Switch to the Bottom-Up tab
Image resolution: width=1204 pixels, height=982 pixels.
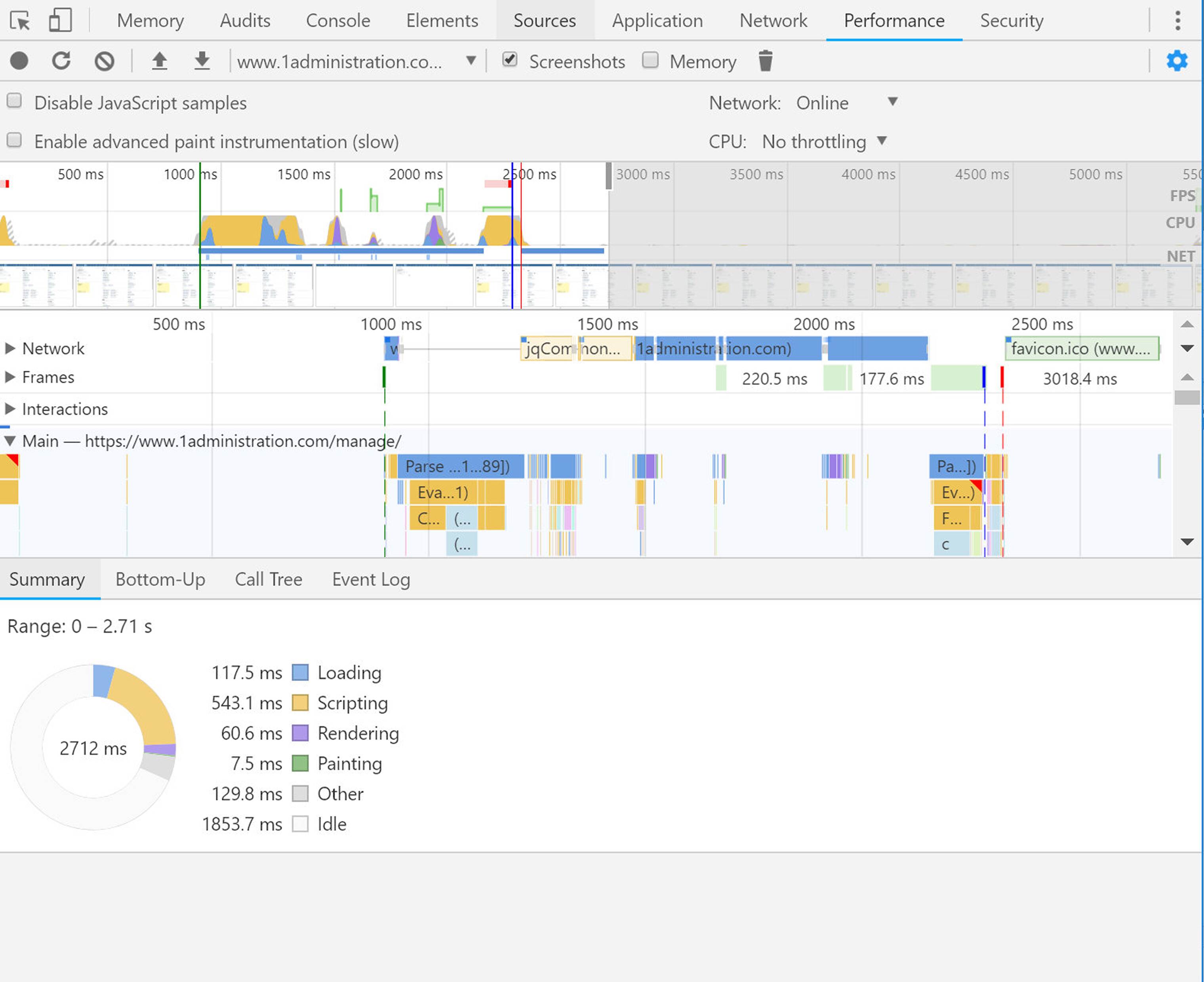(160, 579)
